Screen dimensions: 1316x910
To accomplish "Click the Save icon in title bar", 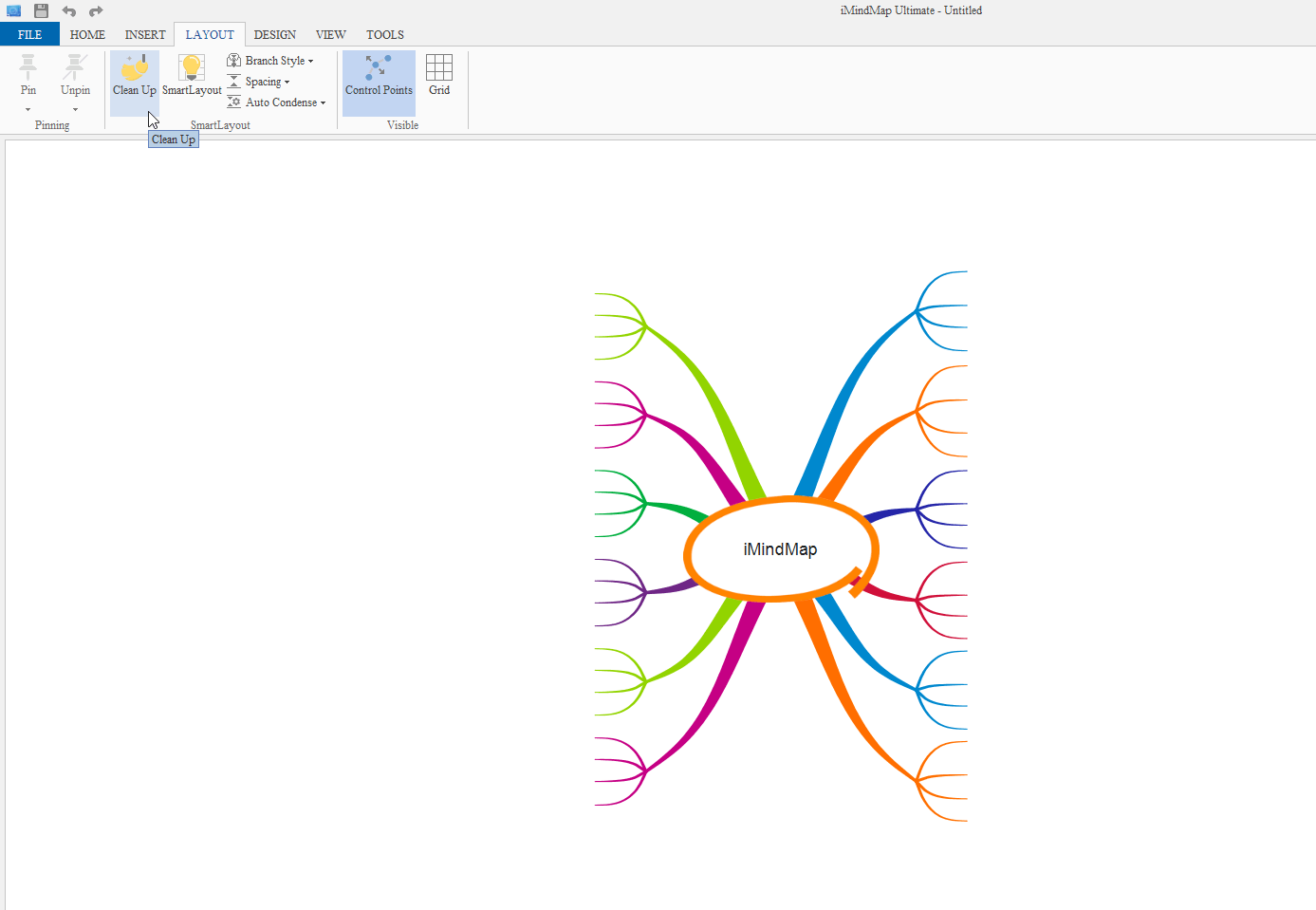I will [41, 10].
